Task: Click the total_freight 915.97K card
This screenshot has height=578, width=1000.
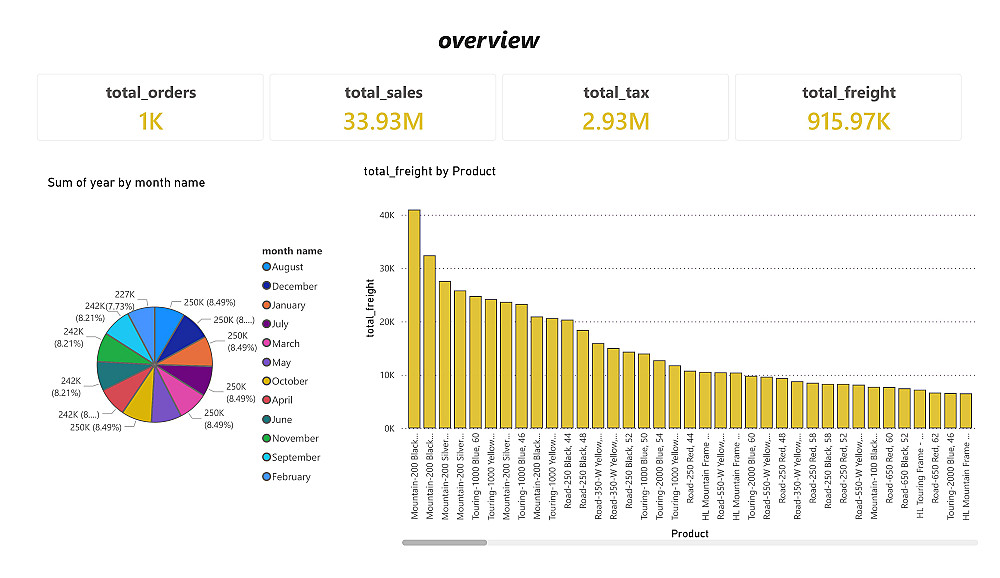Action: click(x=848, y=107)
